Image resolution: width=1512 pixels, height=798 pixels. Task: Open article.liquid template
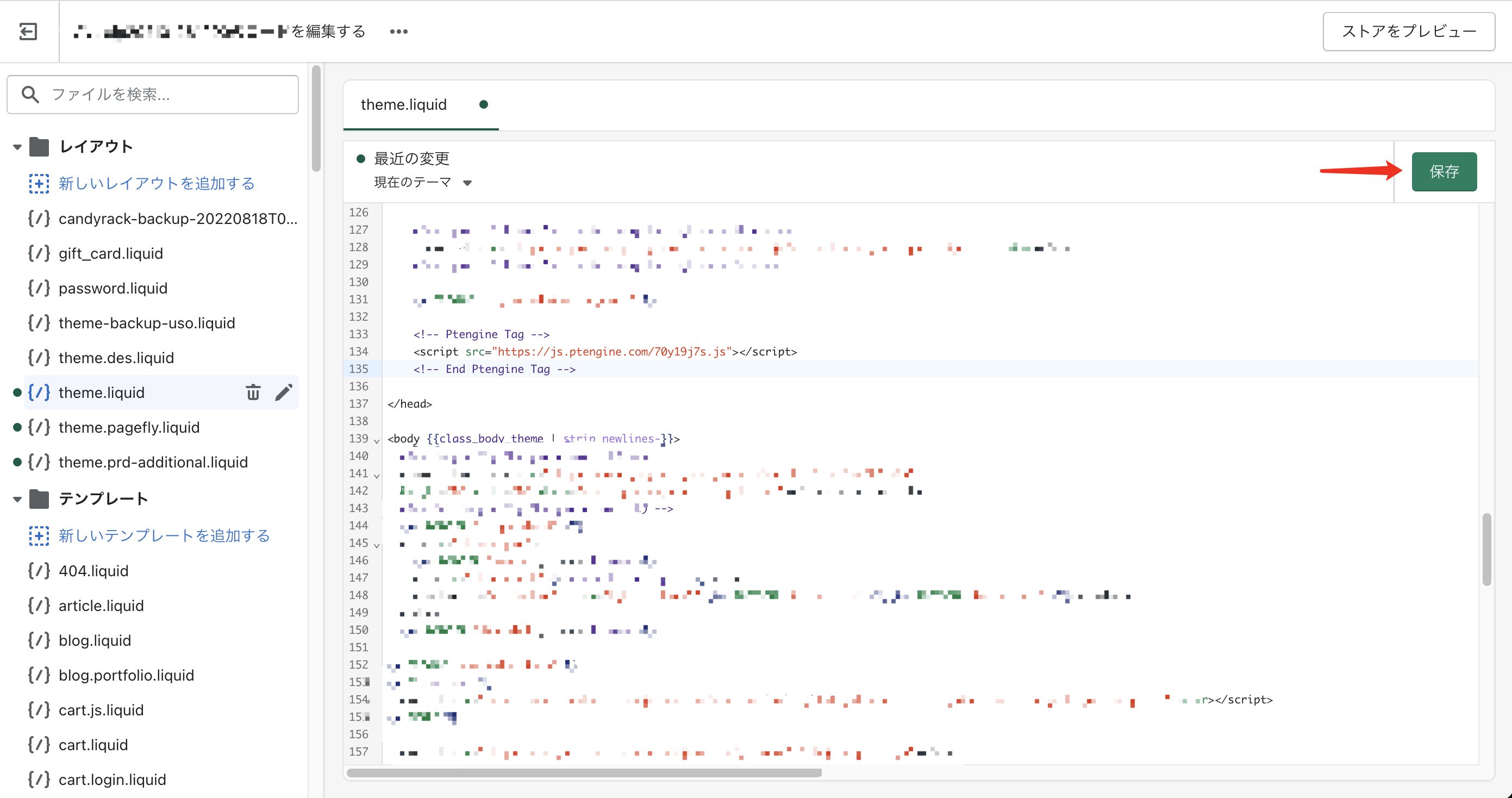[101, 606]
